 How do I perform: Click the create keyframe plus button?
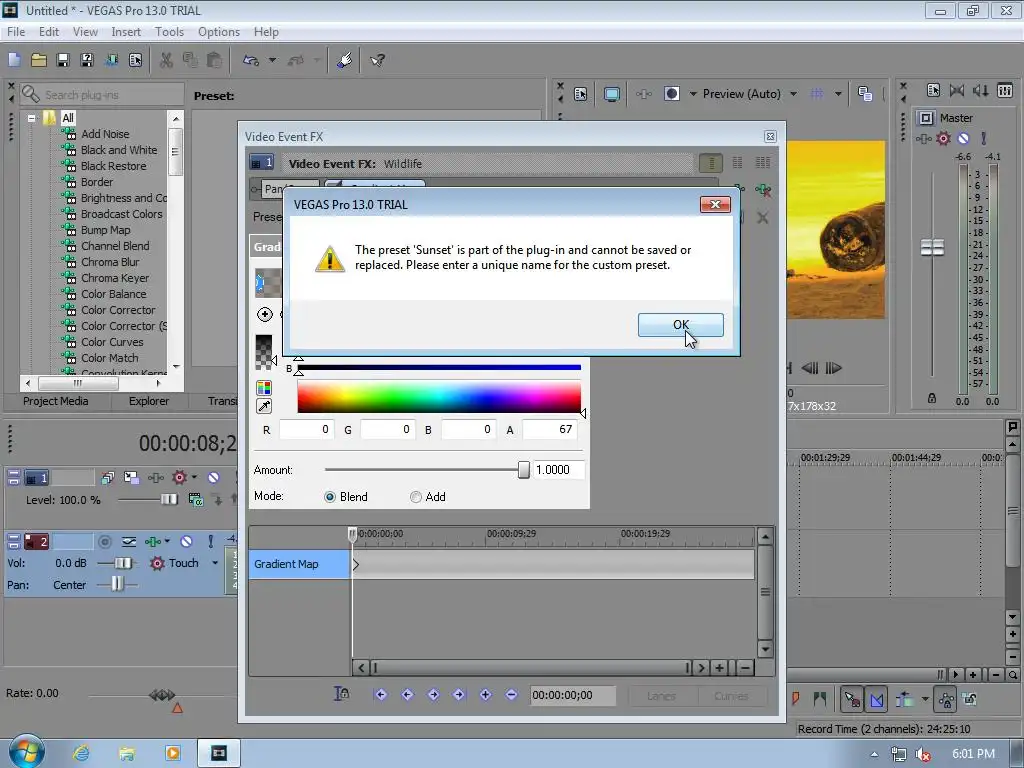(x=485, y=695)
